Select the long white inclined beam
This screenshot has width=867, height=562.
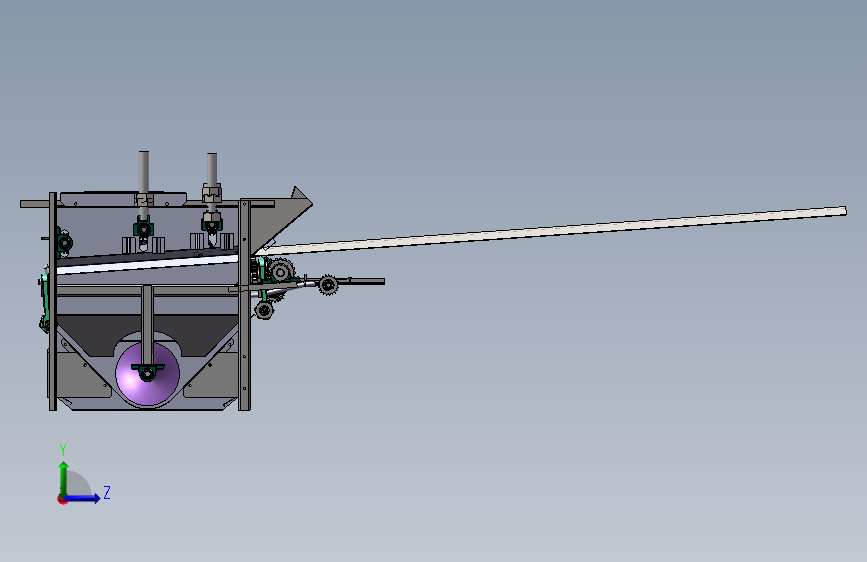point(553,230)
